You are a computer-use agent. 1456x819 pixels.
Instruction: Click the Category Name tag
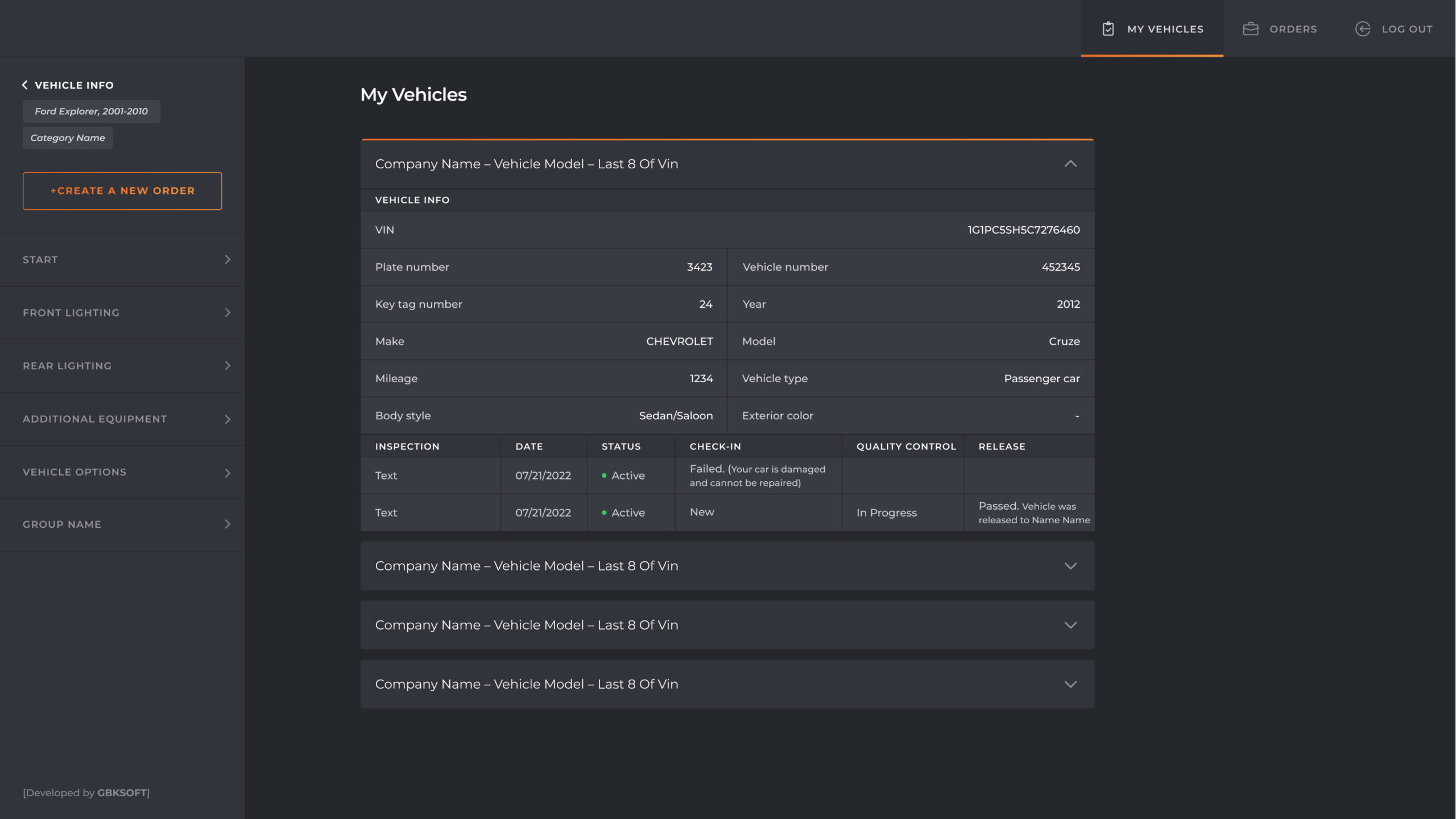(x=68, y=138)
